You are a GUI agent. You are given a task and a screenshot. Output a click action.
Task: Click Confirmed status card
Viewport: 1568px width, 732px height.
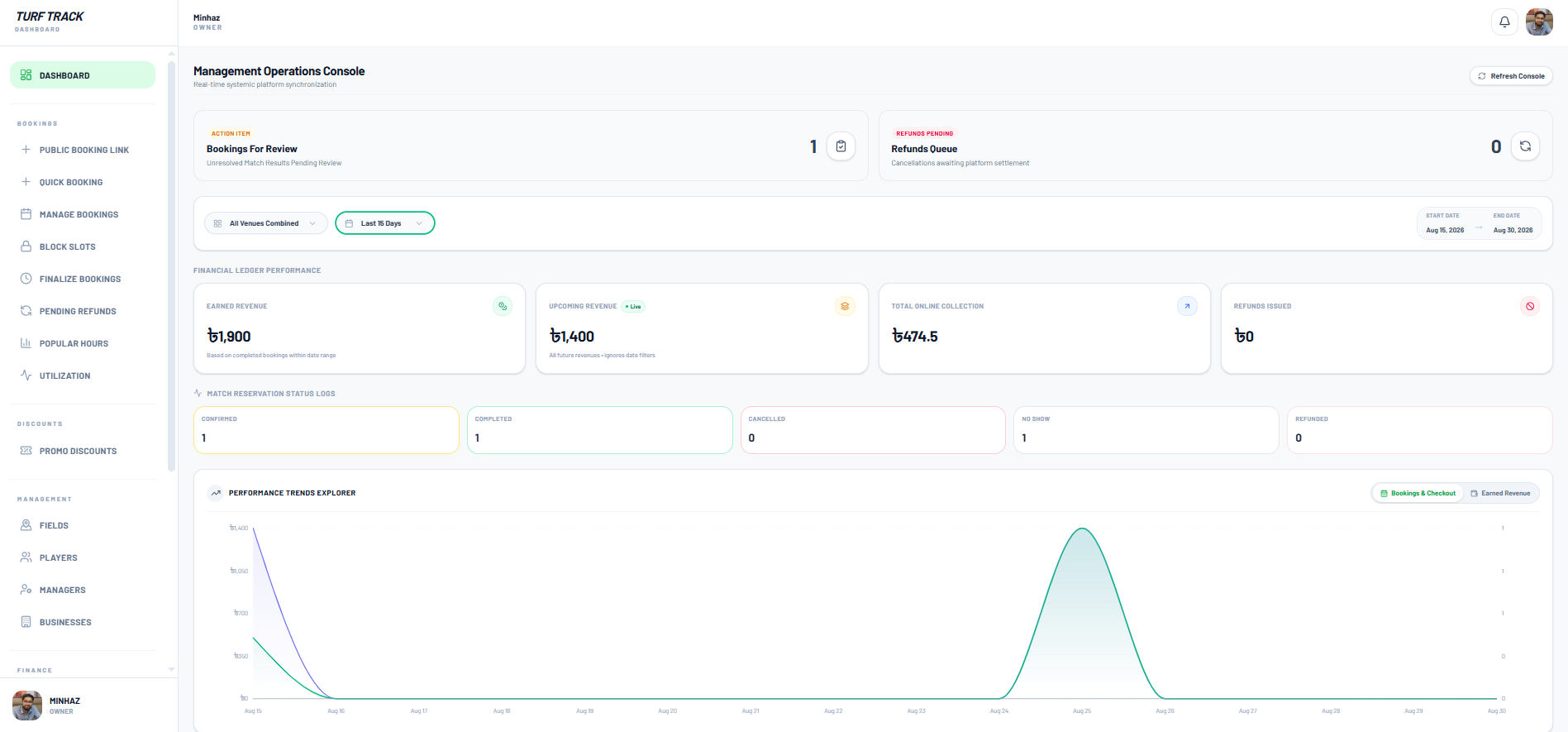click(x=326, y=430)
